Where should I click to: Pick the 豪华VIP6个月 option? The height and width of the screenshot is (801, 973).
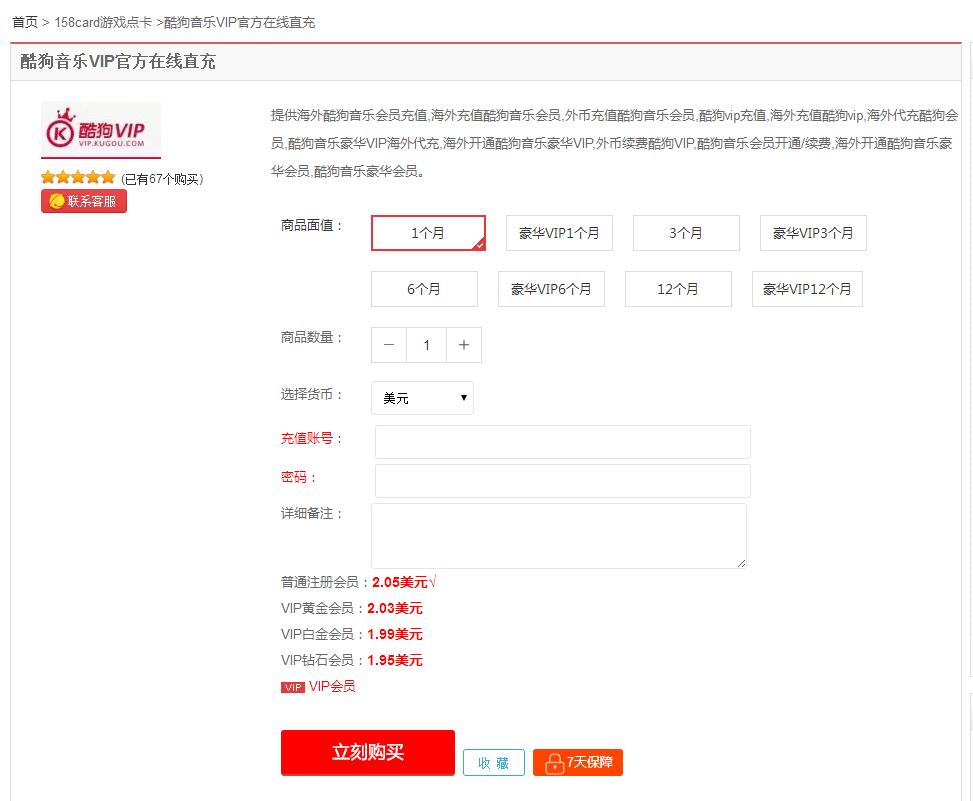point(551,289)
